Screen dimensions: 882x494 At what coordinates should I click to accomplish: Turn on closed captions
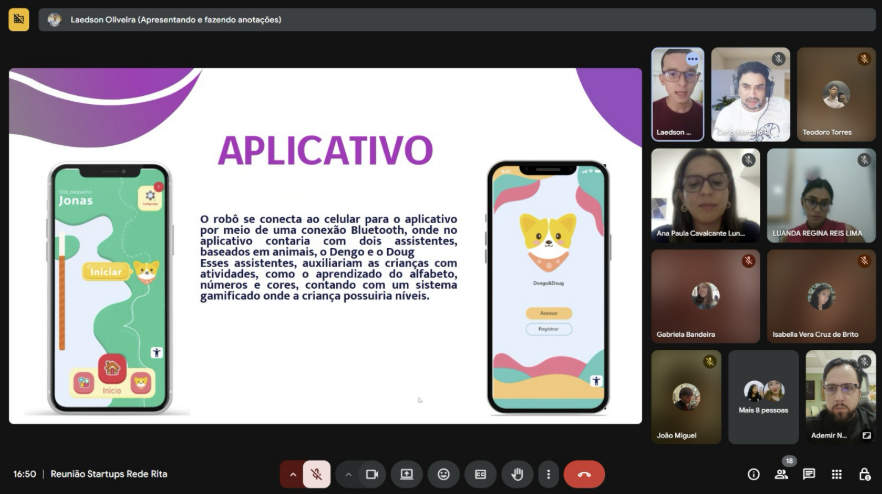click(480, 474)
